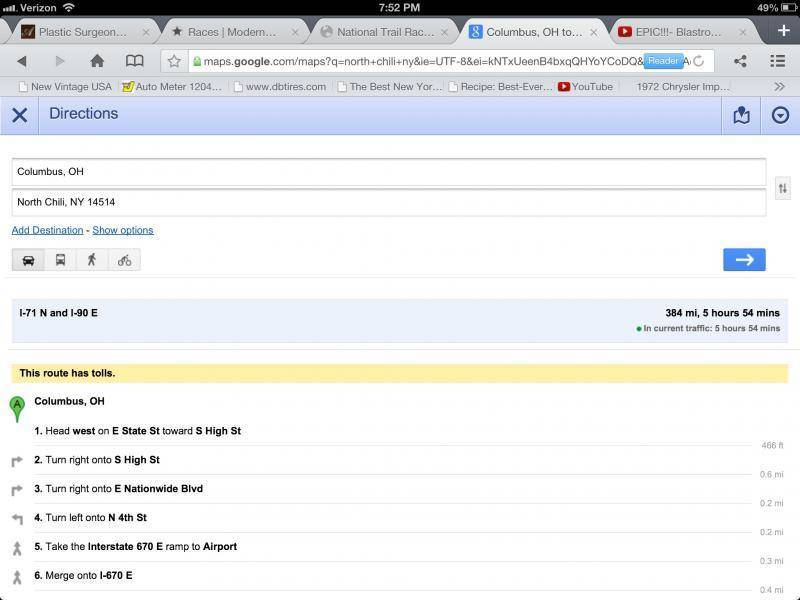Screen dimensions: 800x600
Task: Open YouTube bookmark in bookmarks bar
Action: click(586, 87)
